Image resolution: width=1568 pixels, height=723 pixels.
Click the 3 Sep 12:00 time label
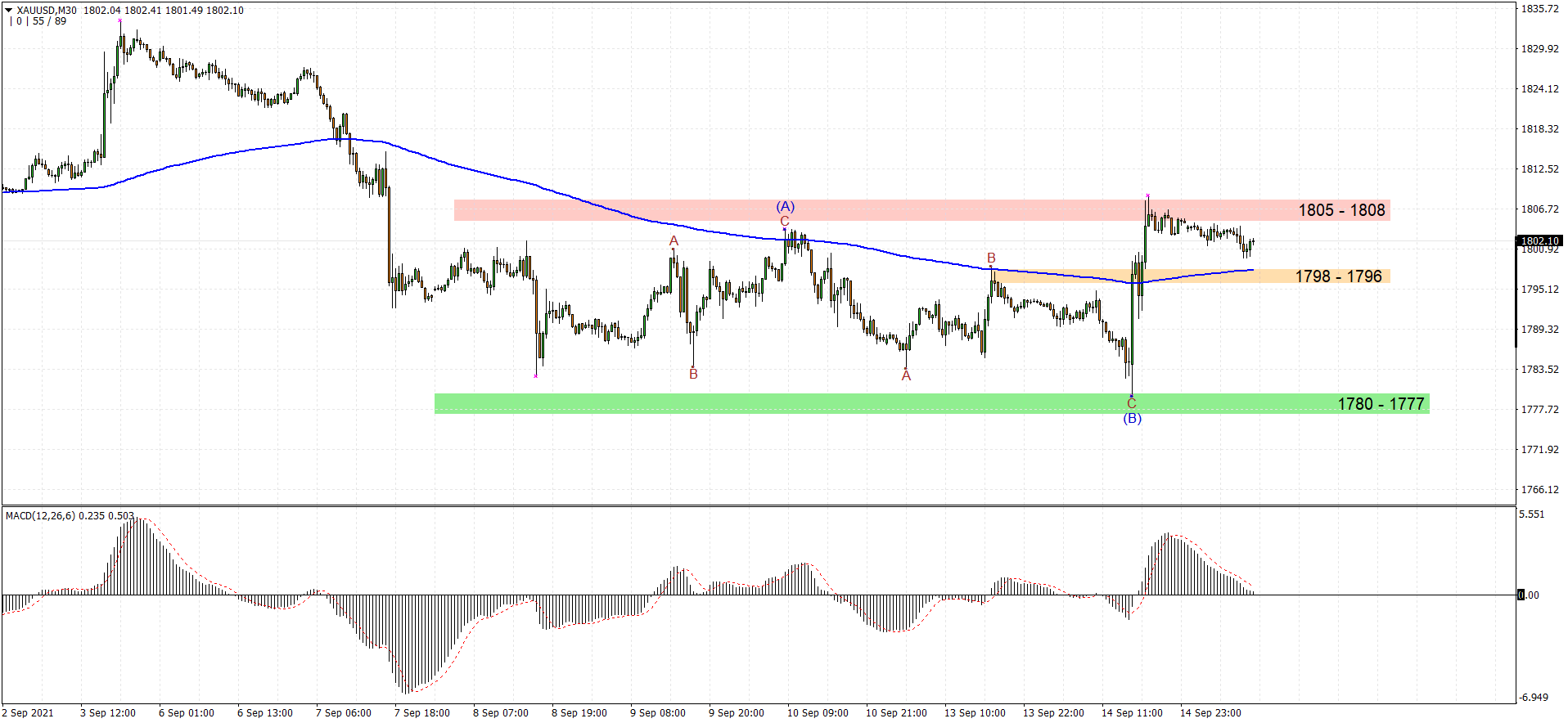click(x=108, y=713)
